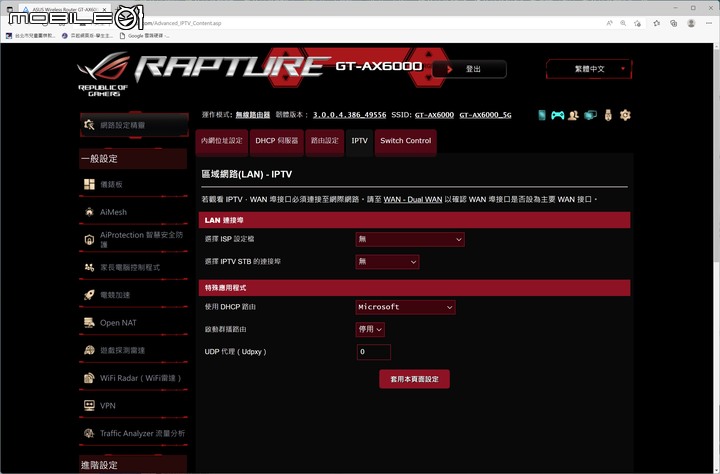Click the USB device status icon
This screenshot has width=720, height=474.
608,115
